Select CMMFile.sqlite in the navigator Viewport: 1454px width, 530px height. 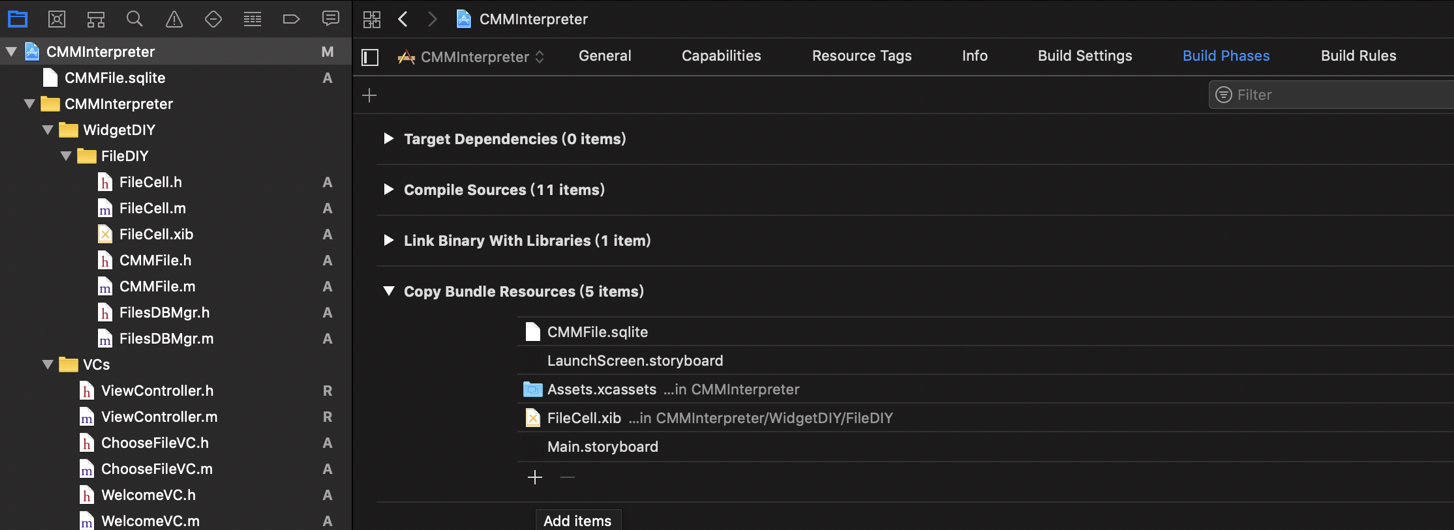(115, 78)
